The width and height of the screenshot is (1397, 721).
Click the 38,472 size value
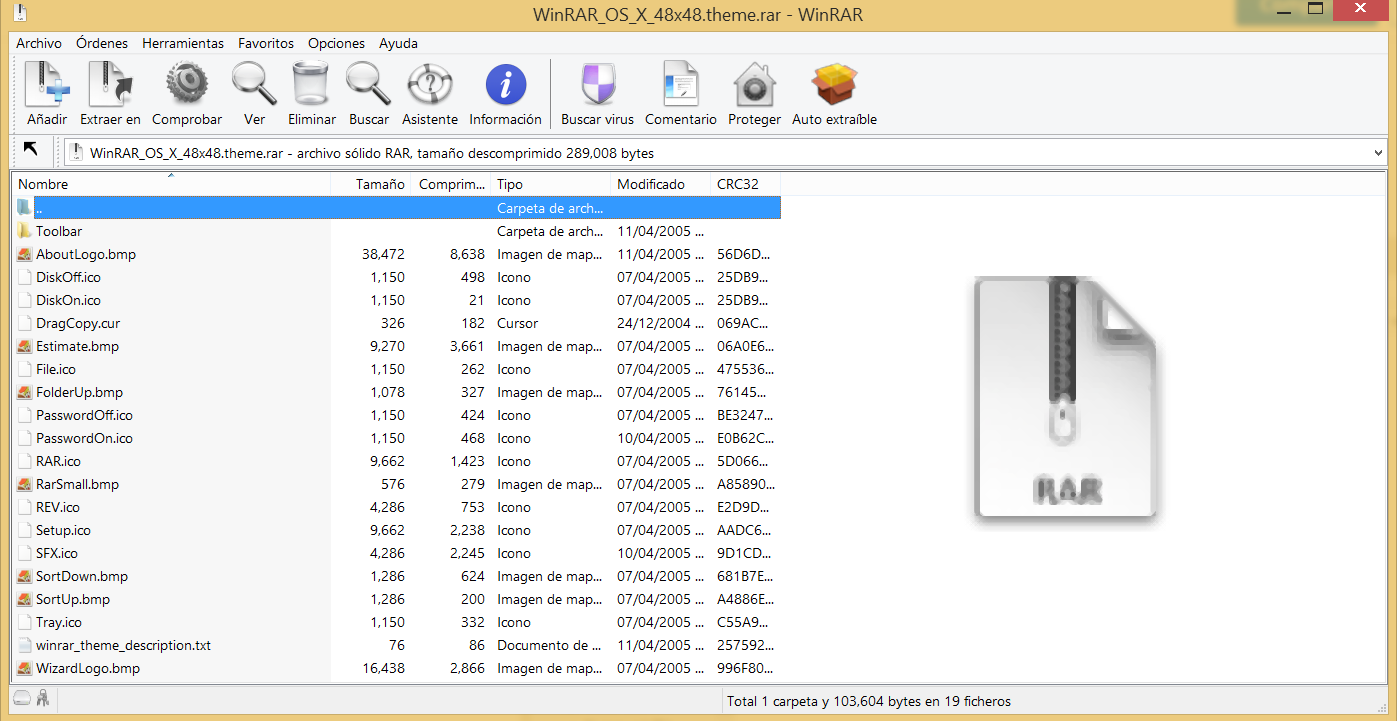click(x=383, y=254)
